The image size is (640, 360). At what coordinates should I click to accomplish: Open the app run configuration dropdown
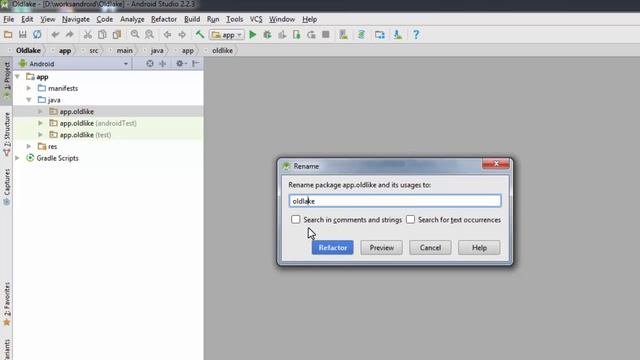227,35
